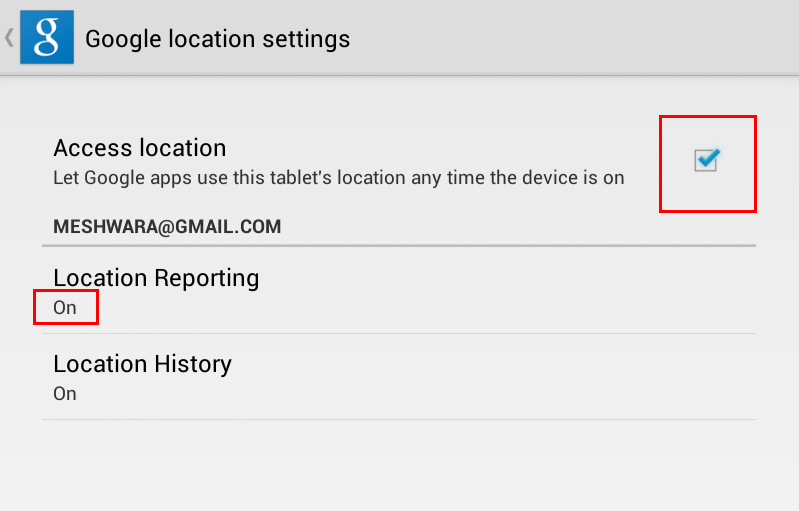Screen dimensions: 799x511
Task: Select the 'Access location' heading text
Action: coord(140,148)
